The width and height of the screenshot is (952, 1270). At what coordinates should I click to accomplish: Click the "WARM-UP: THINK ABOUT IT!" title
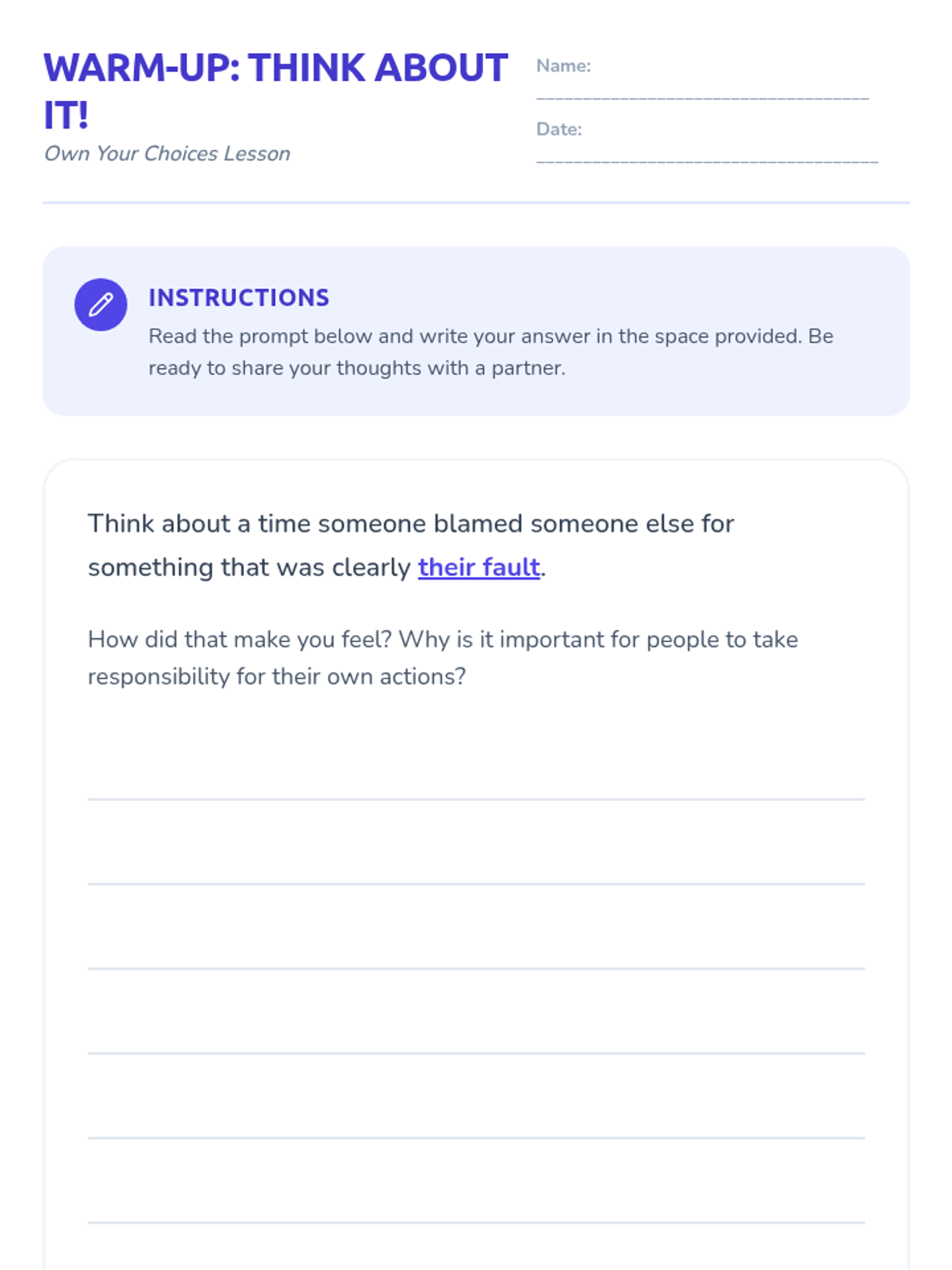[x=275, y=90]
